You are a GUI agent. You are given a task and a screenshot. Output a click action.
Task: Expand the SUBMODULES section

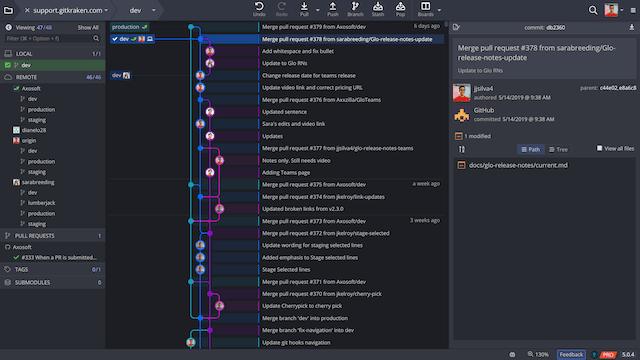53,282
